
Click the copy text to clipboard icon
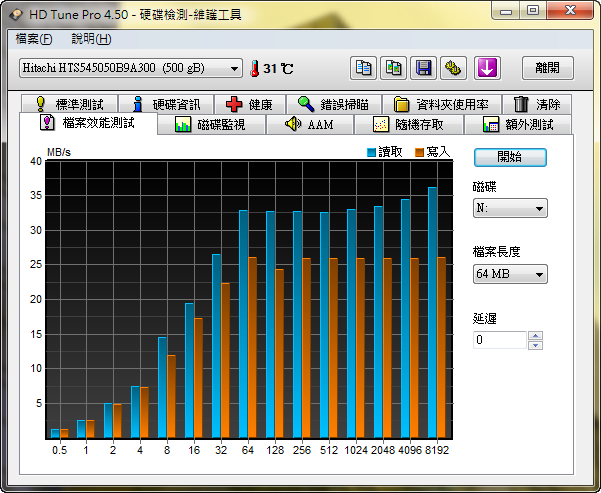(x=363, y=68)
